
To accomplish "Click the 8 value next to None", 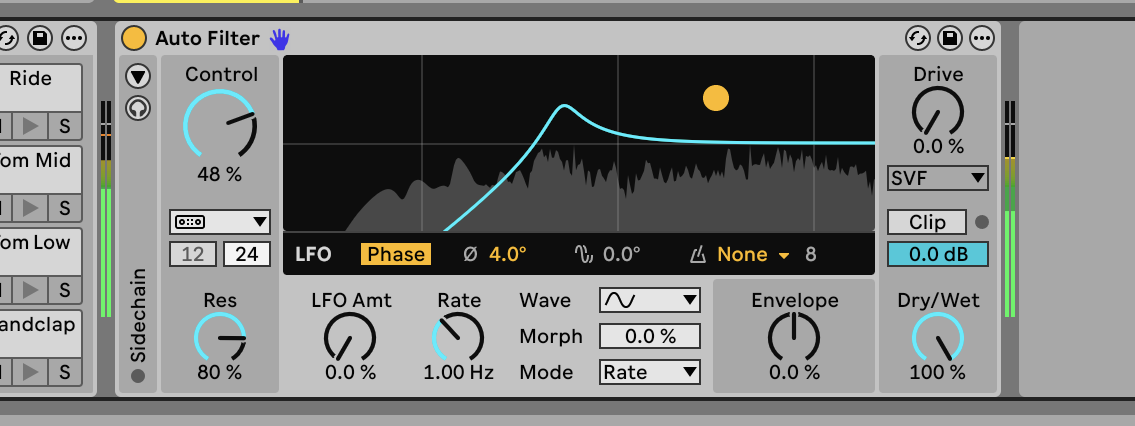I will coord(811,255).
